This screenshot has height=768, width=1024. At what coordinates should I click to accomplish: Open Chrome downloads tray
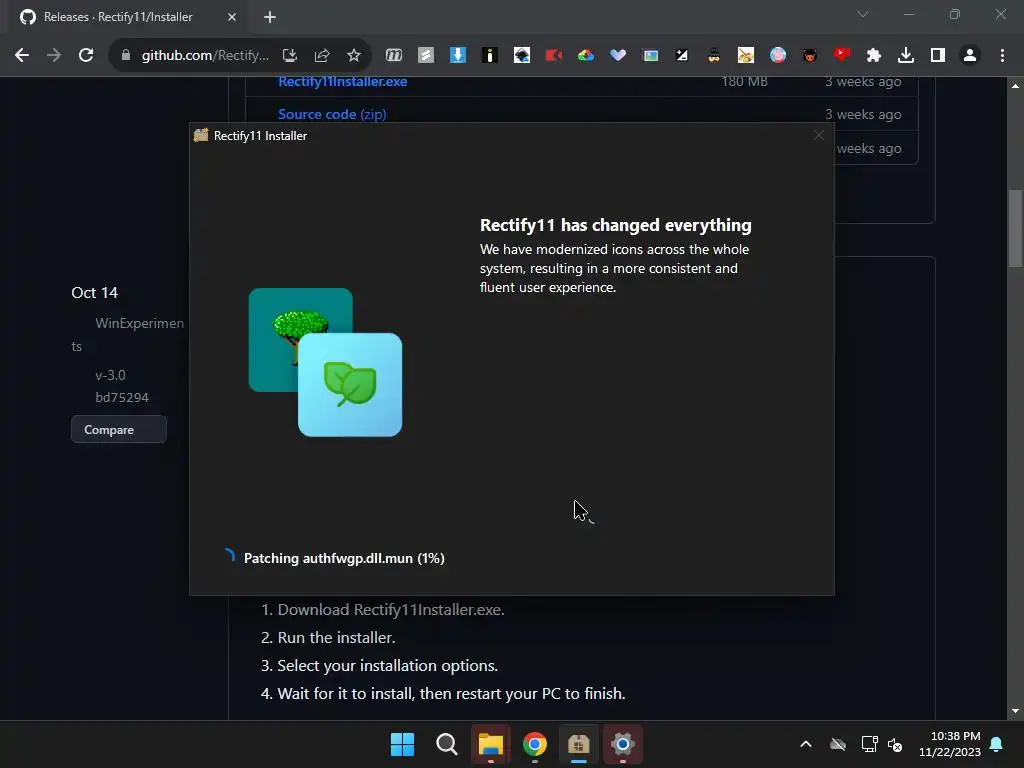906,56
